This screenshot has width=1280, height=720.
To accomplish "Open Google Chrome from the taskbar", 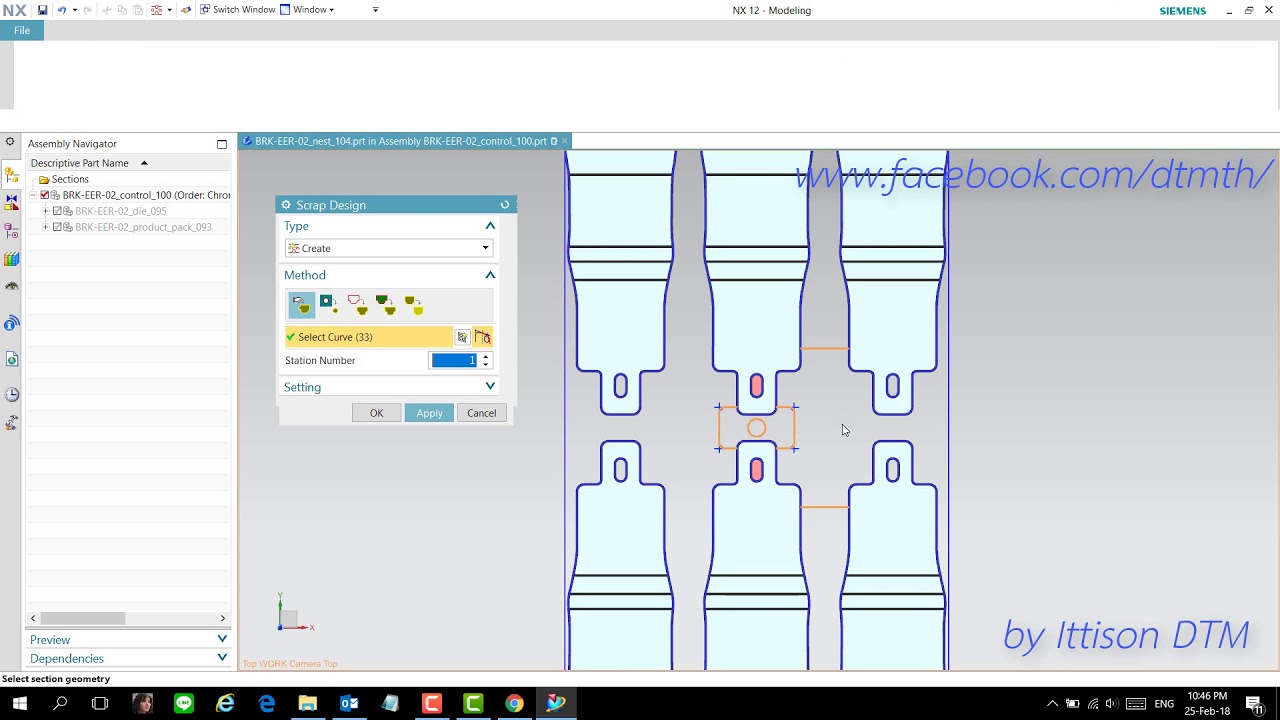I will click(514, 704).
